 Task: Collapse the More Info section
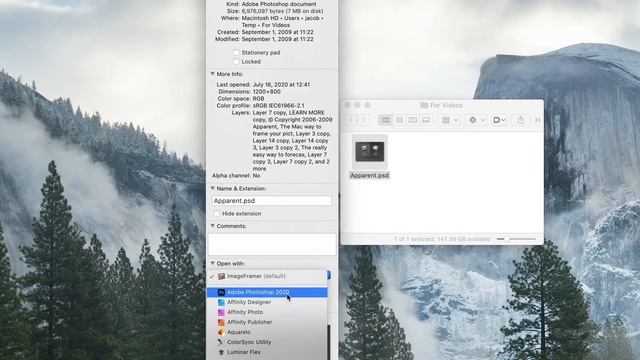point(213,74)
